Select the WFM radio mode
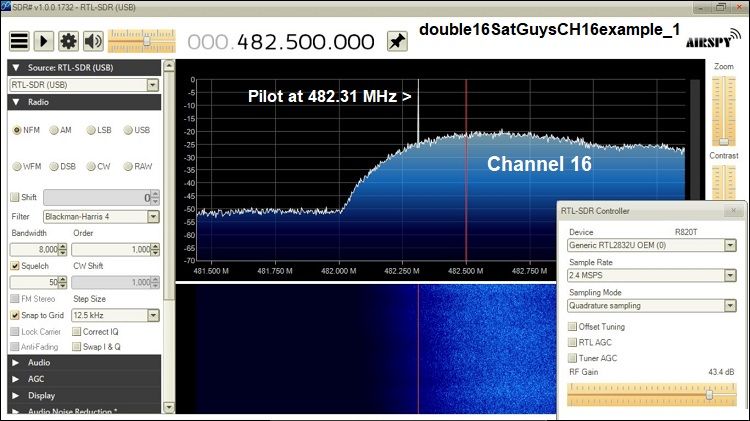 pyautogui.click(x=17, y=166)
